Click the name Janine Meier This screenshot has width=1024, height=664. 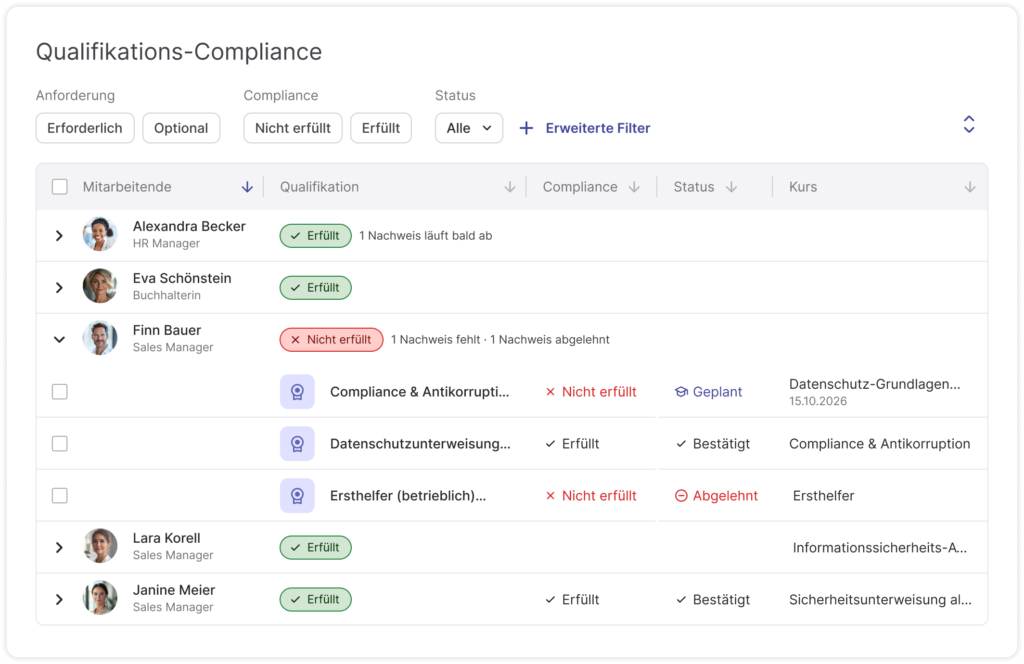pos(174,590)
